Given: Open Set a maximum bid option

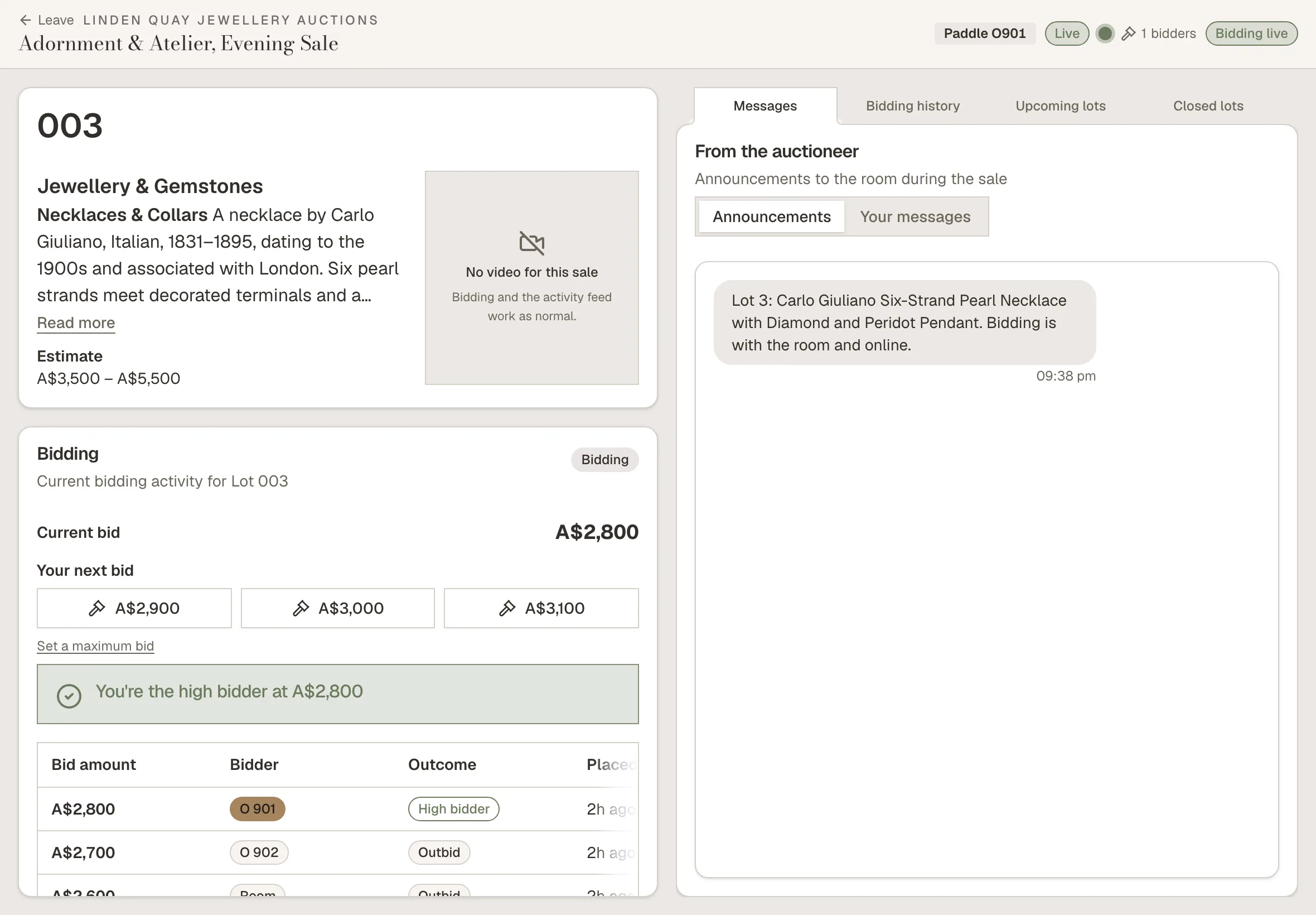Looking at the screenshot, I should (96, 646).
